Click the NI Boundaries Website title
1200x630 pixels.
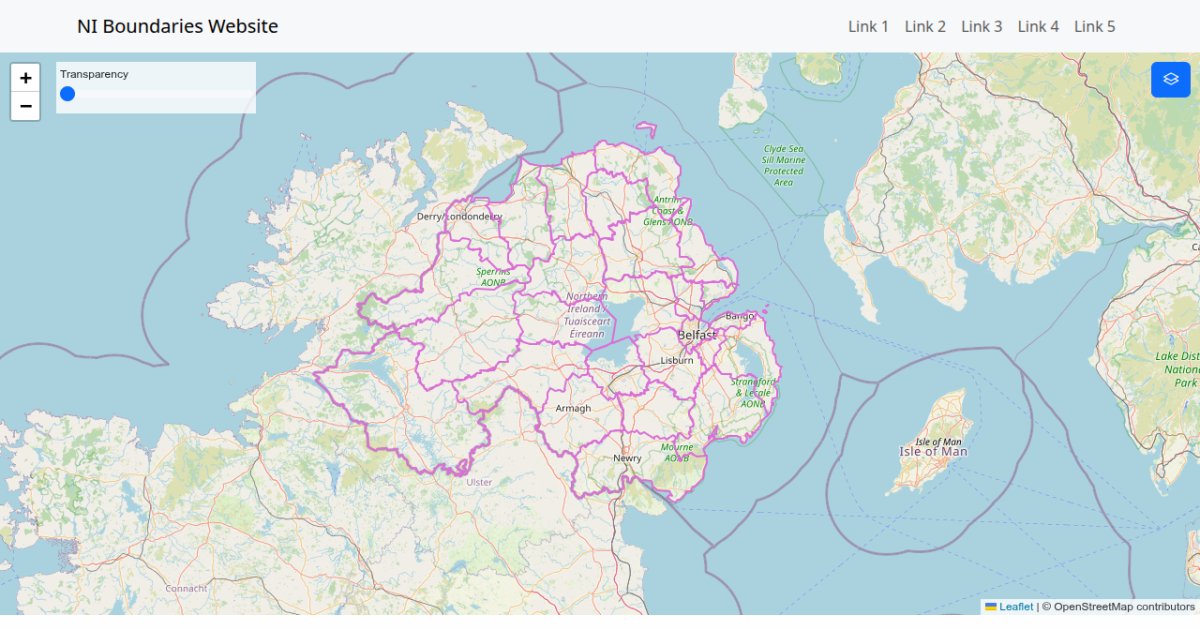[177, 26]
